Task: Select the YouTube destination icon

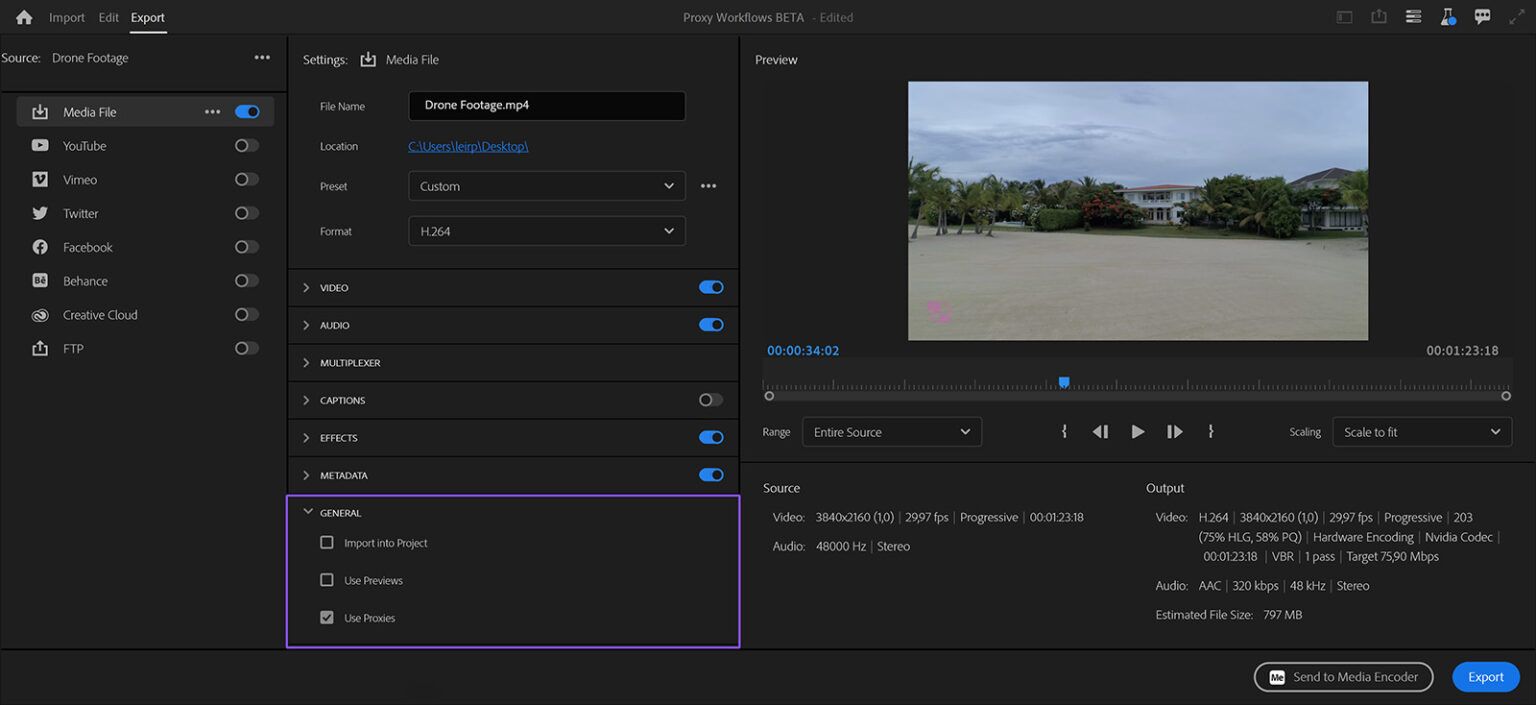Action: click(x=38, y=145)
